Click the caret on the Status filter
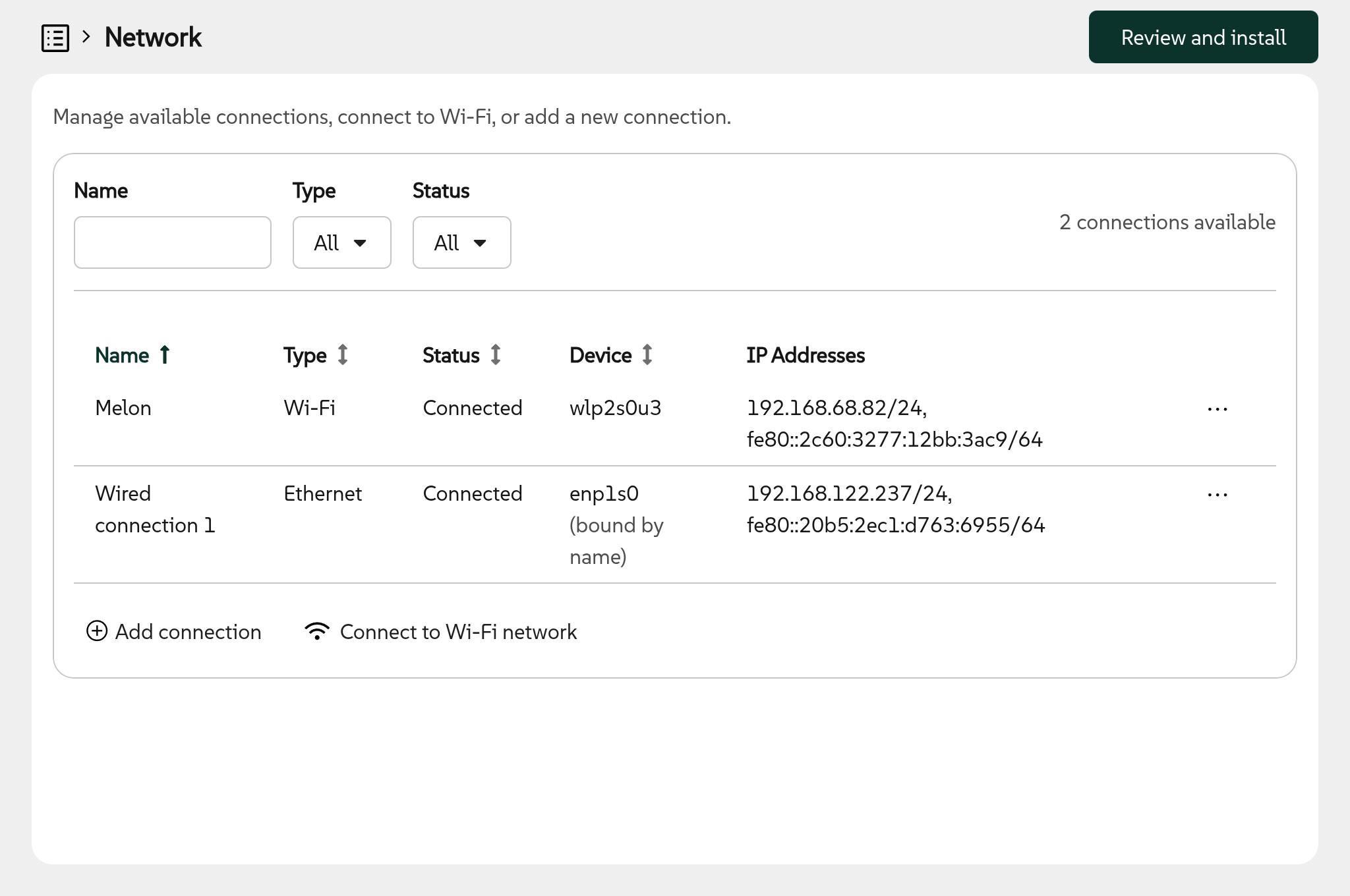This screenshot has width=1350, height=896. [481, 243]
